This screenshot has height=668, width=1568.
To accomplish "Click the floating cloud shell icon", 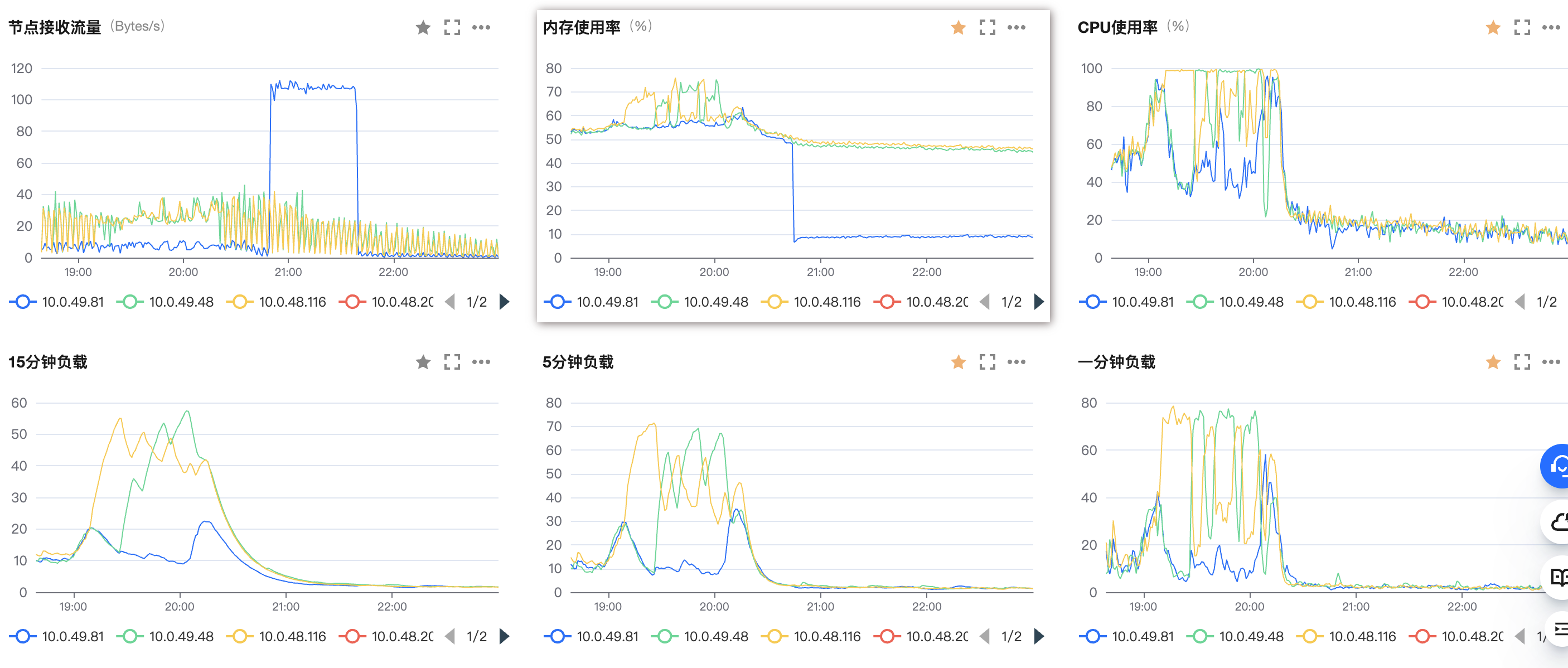I will point(1559,522).
